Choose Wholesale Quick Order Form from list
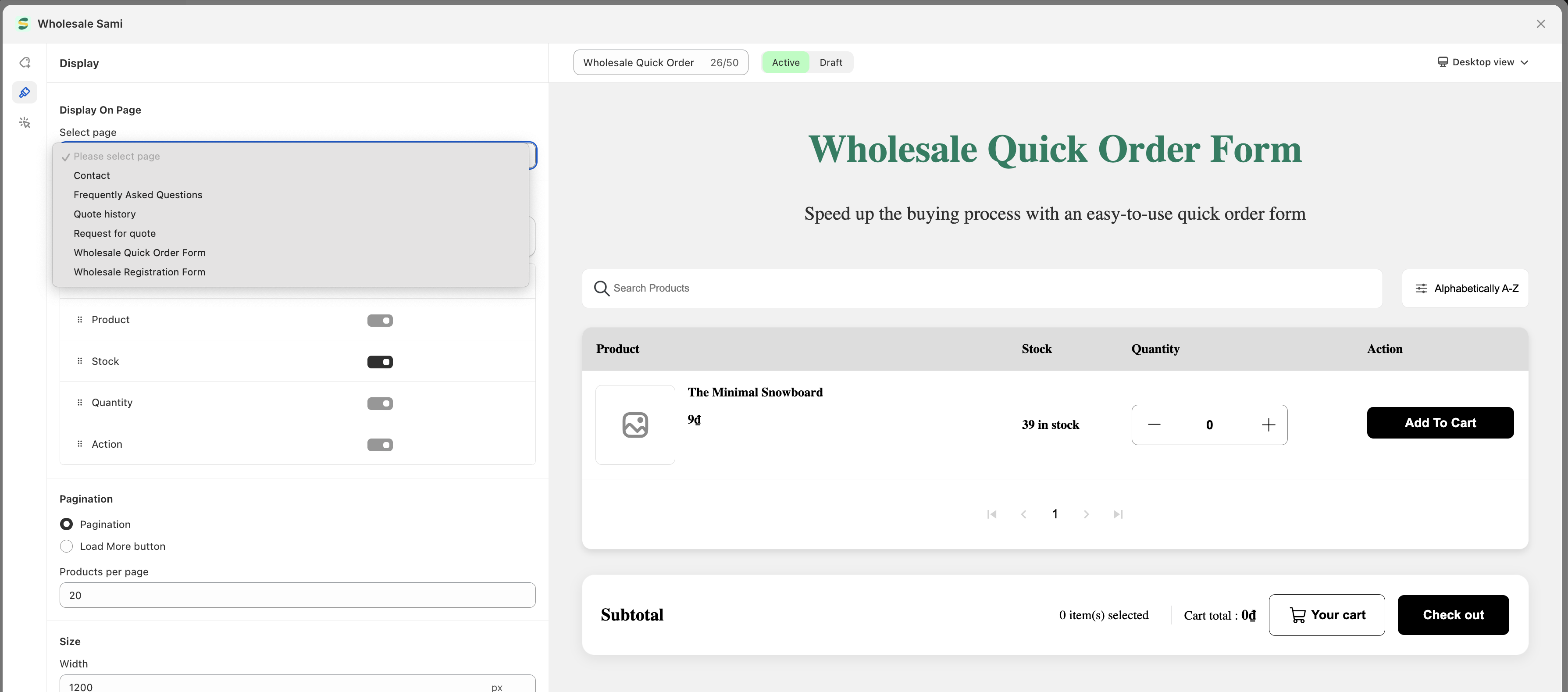The height and width of the screenshot is (692, 1568). (x=139, y=253)
